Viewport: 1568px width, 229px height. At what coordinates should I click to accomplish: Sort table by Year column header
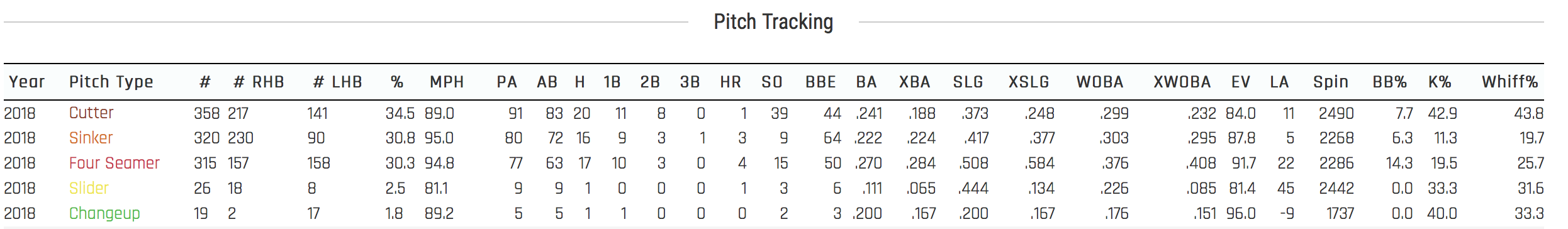point(27,82)
